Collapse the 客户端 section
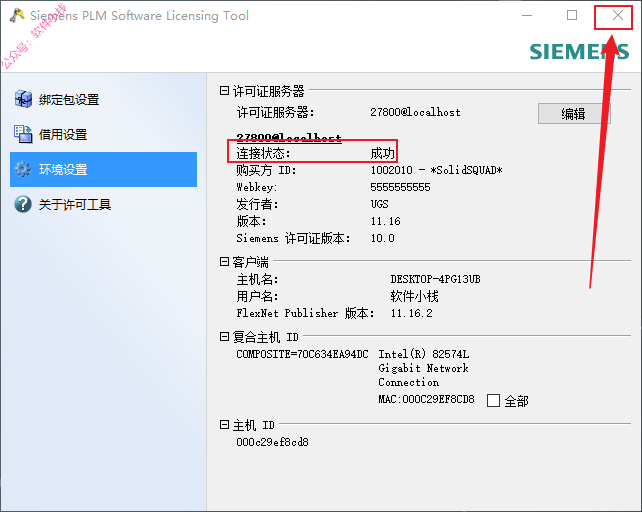The height and width of the screenshot is (512, 642). click(224, 261)
